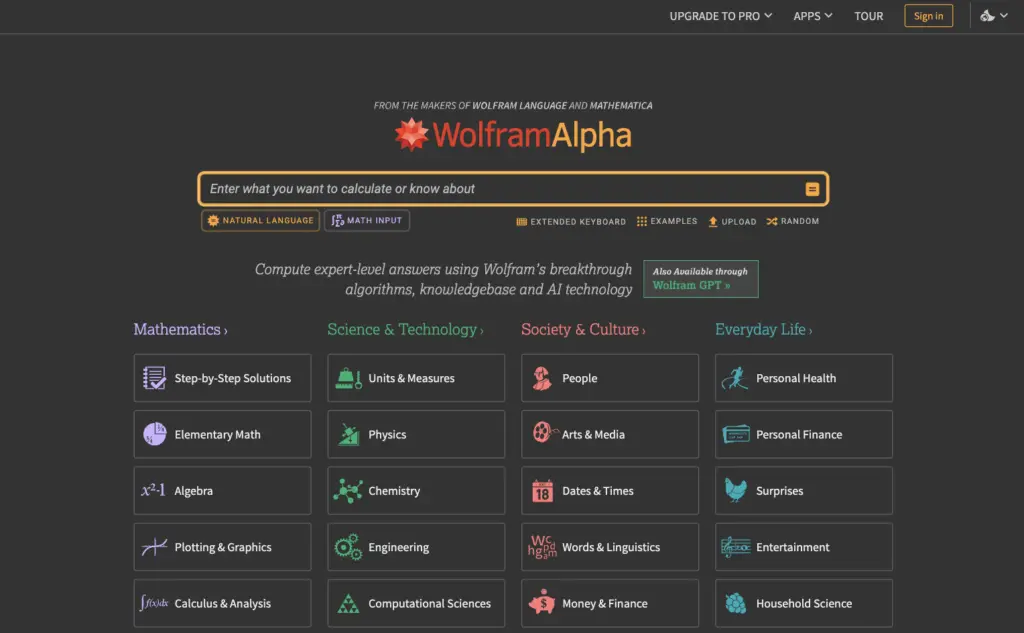Click the Plotting & Graphics curve icon

tap(154, 547)
